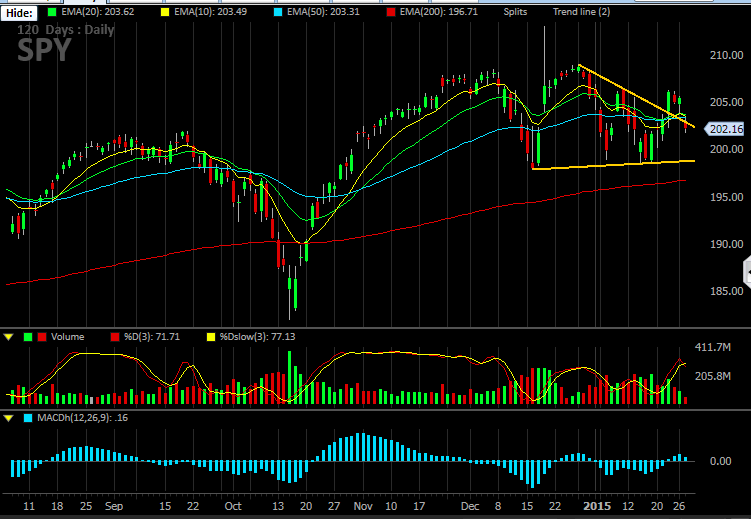Click the green Volume color box

click(x=28, y=337)
